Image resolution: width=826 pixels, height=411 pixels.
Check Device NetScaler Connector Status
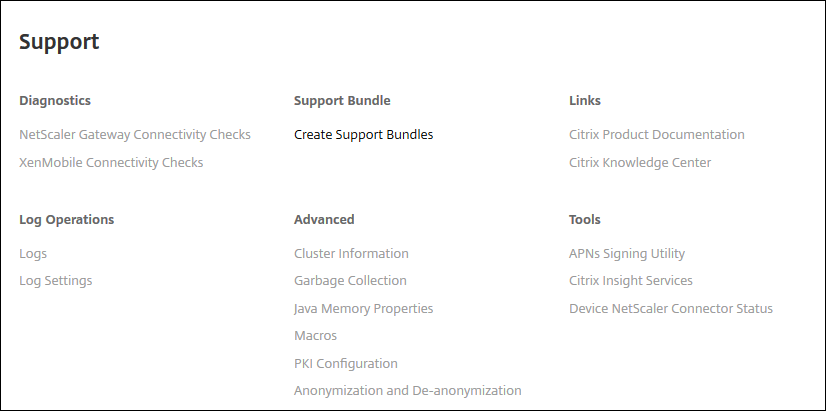click(x=670, y=309)
